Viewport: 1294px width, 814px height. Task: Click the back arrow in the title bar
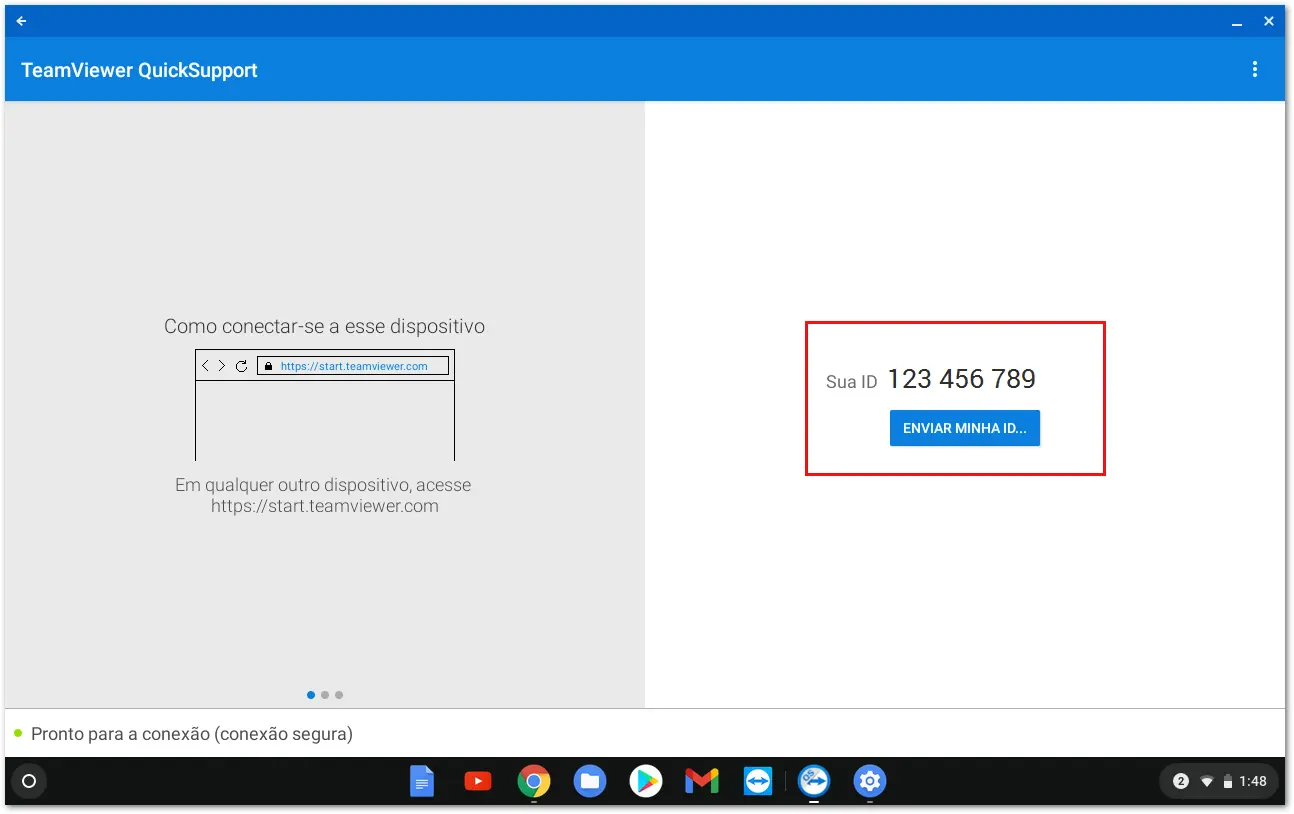[x=22, y=21]
